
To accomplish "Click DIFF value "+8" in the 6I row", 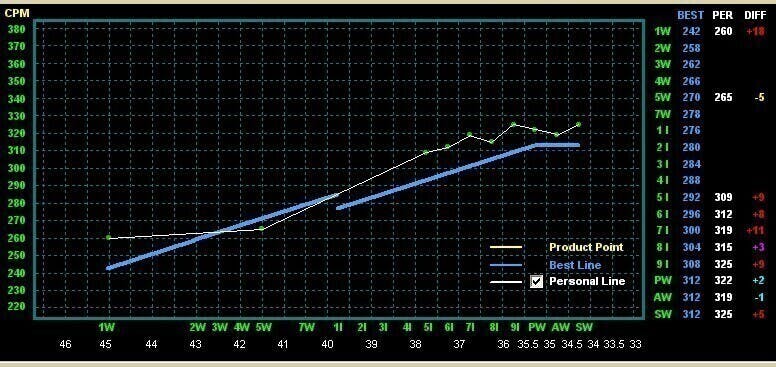I will [x=759, y=214].
